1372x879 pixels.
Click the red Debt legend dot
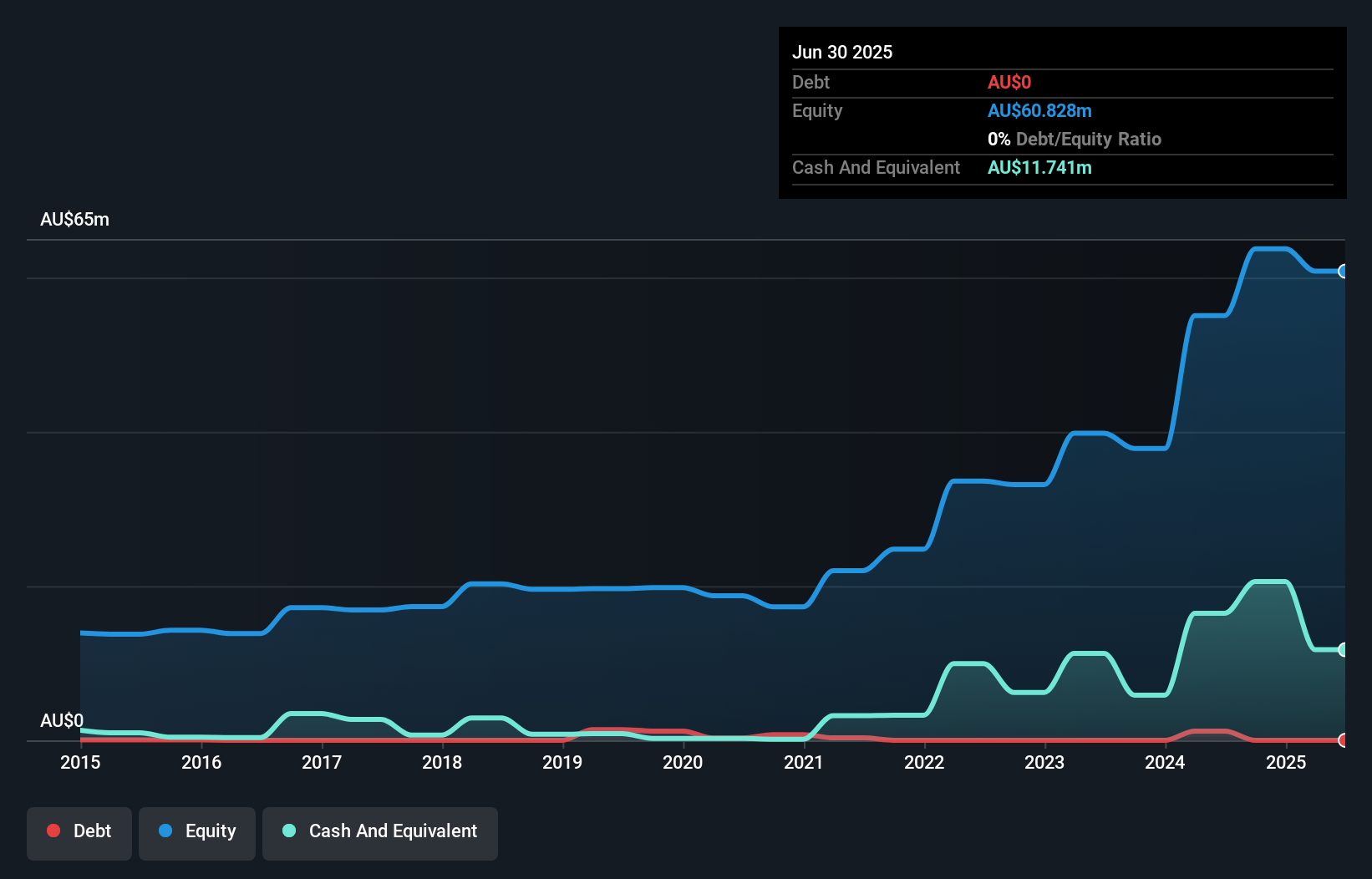[x=53, y=831]
